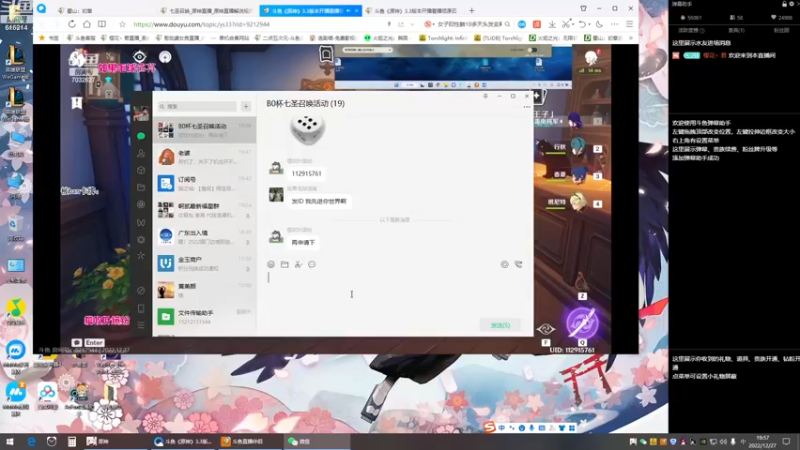
Task: Click live-stream icon beside voice call
Action: tap(504, 264)
